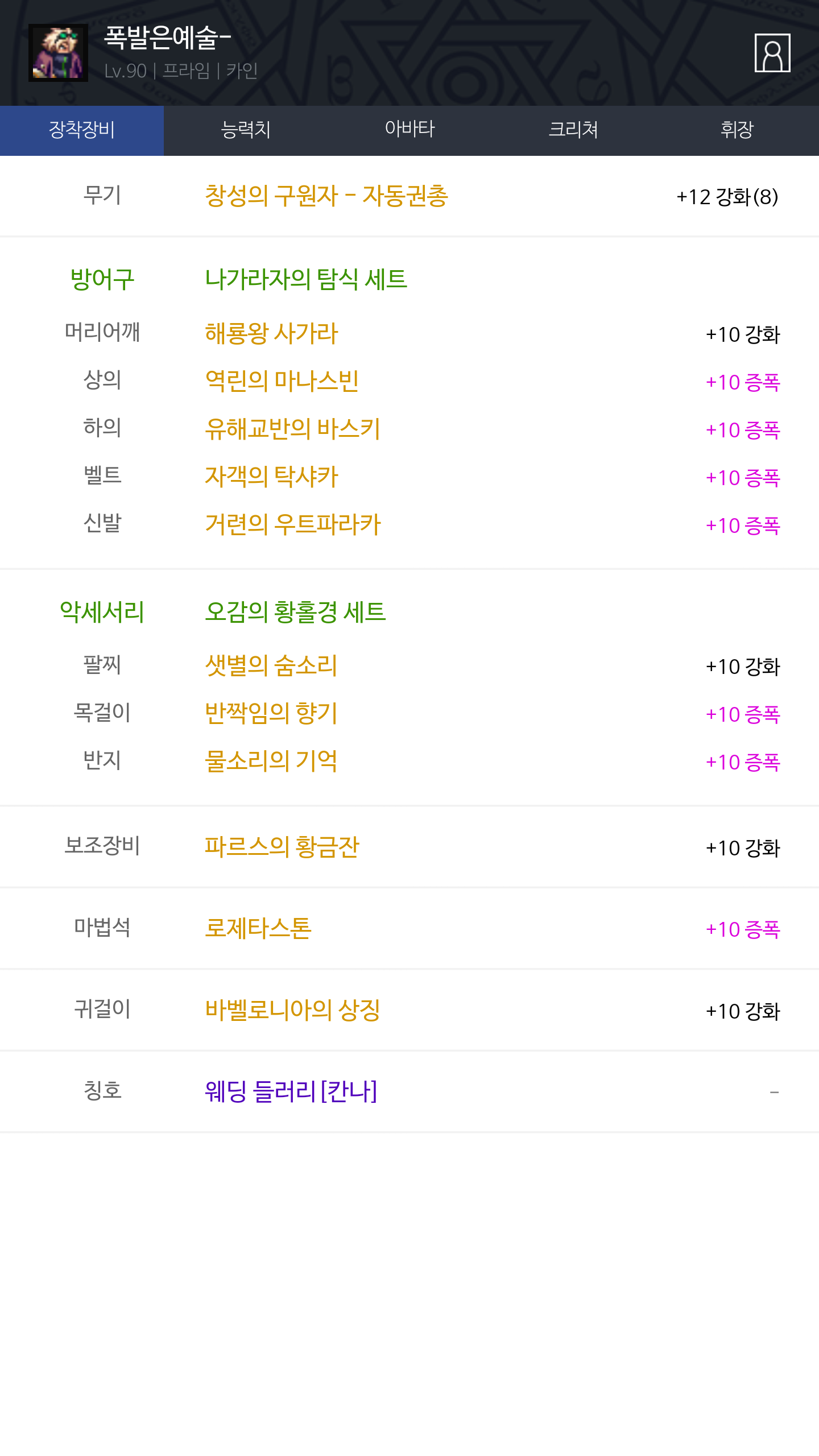This screenshot has width=819, height=1456.
Task: Open the 파르스의 황금잔 sub equipment
Action: 282,847
